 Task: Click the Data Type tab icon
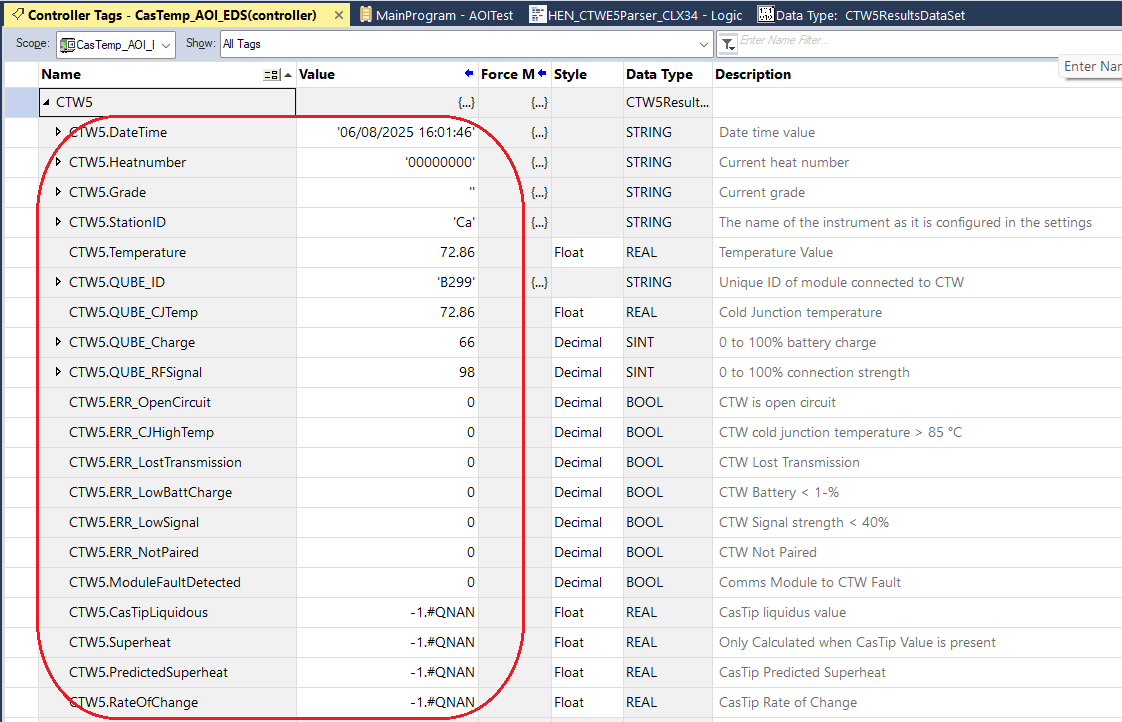pyautogui.click(x=766, y=14)
